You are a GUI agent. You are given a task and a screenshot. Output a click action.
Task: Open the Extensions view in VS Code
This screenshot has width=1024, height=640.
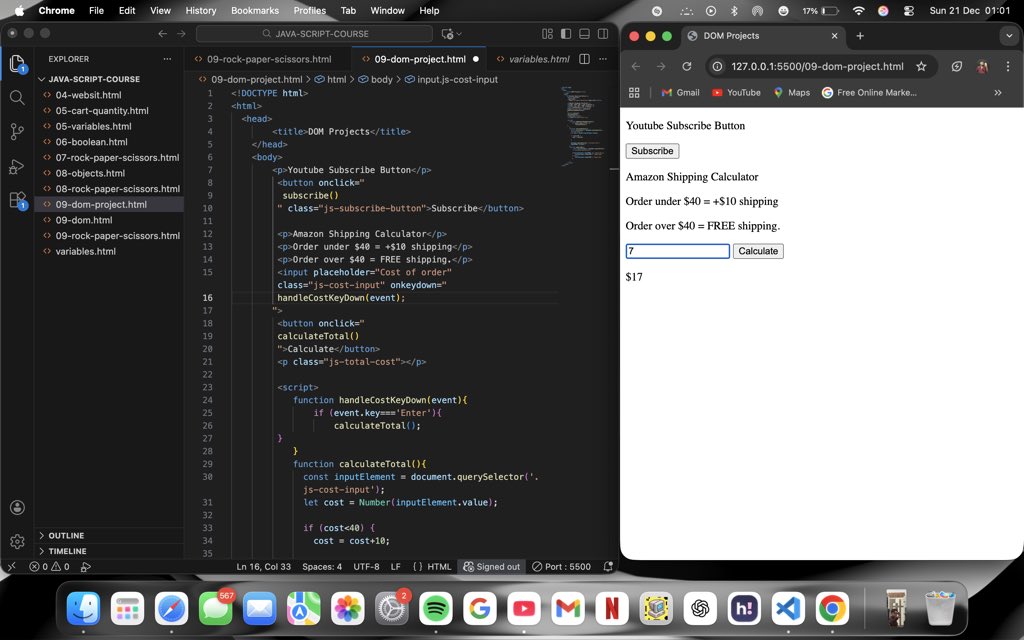click(x=18, y=200)
